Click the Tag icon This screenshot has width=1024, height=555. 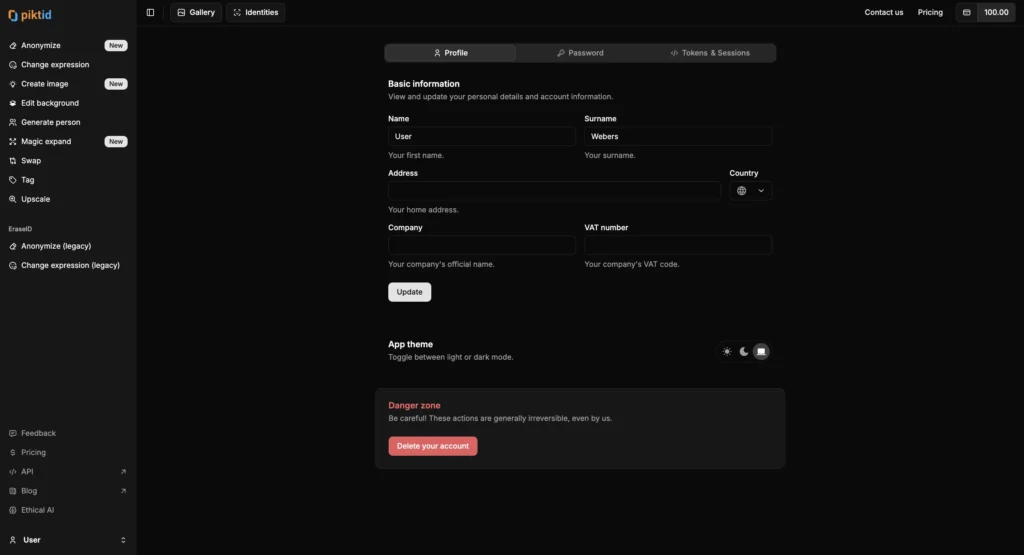[12, 180]
